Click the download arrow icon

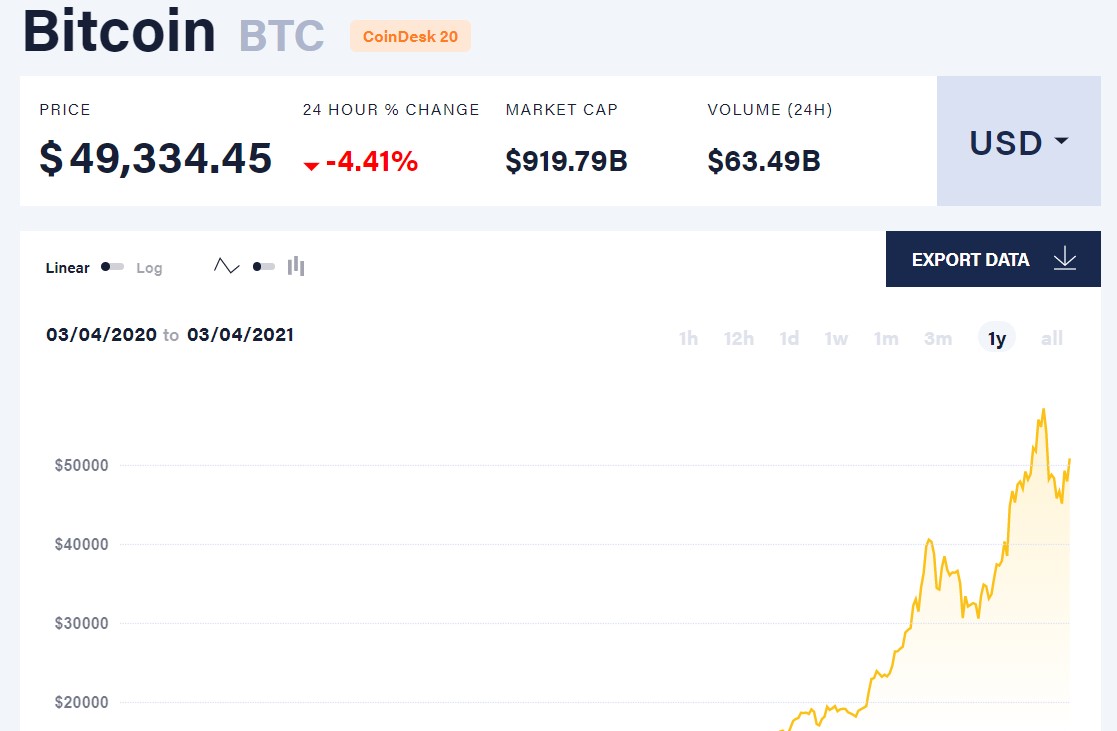(x=1064, y=259)
